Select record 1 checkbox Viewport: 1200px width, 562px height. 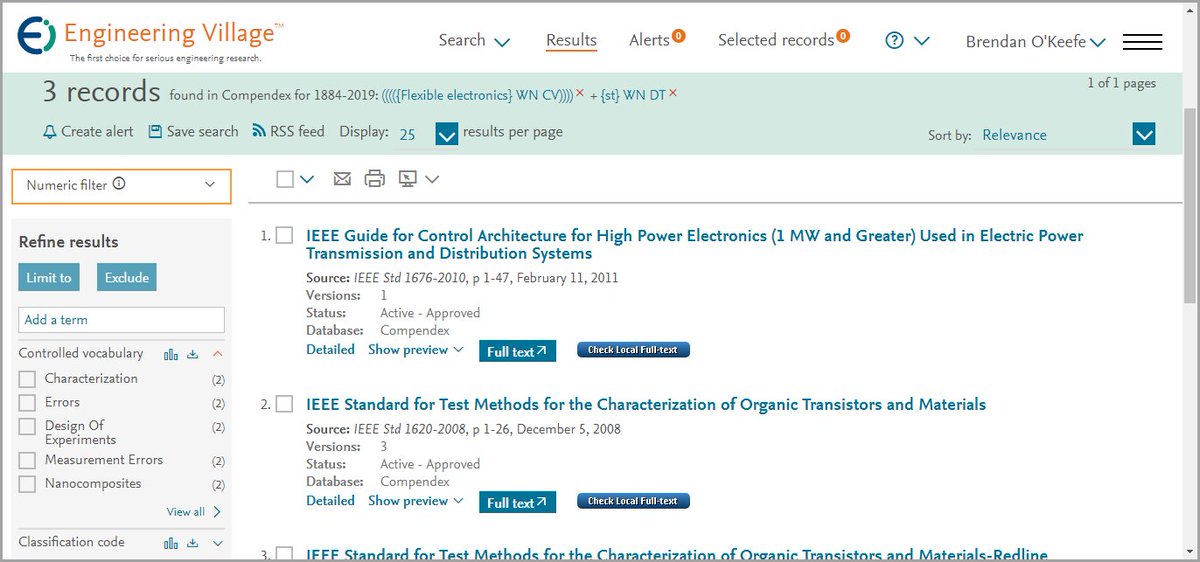285,236
